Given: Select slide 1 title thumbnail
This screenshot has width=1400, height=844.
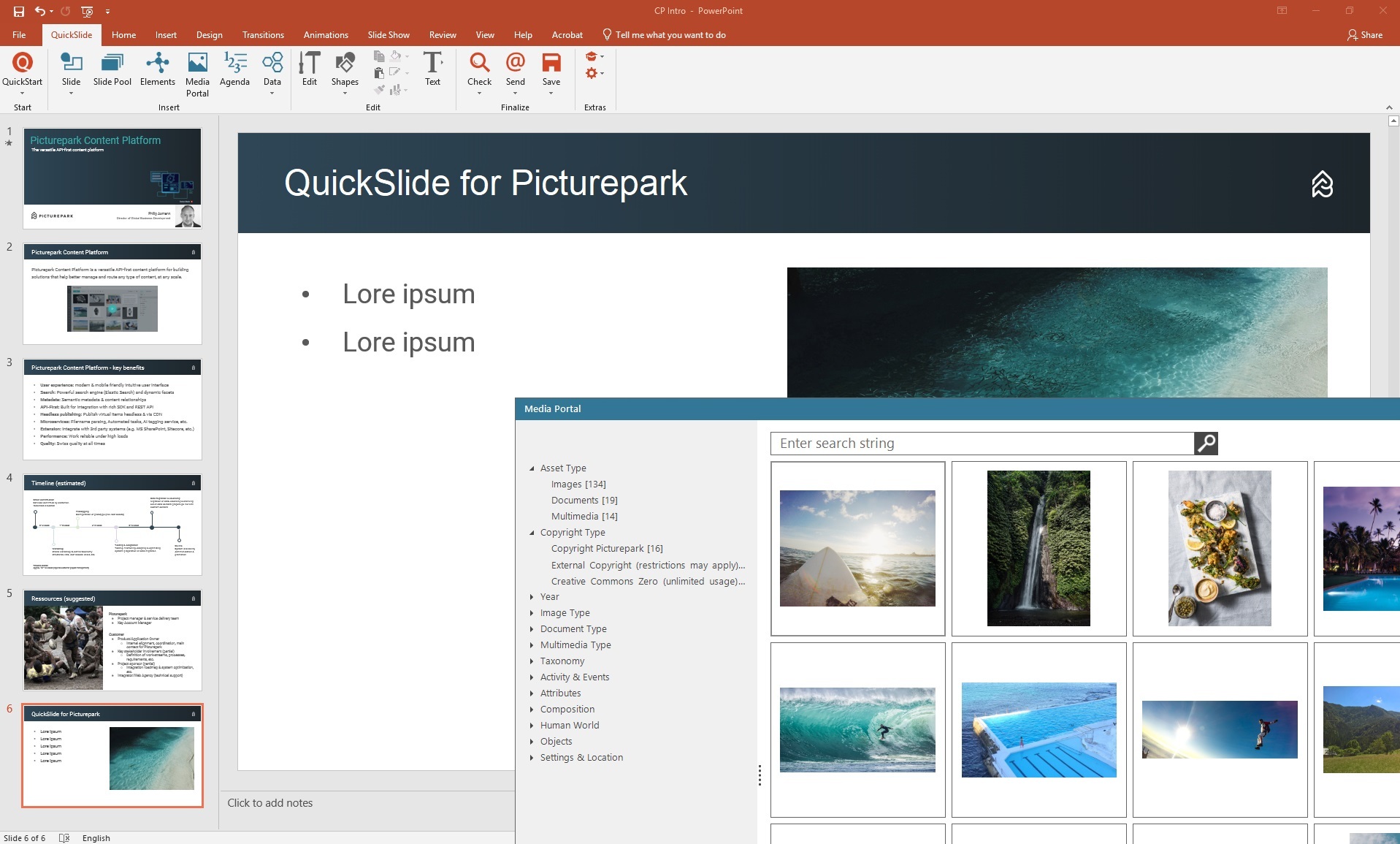Looking at the screenshot, I should [x=112, y=178].
